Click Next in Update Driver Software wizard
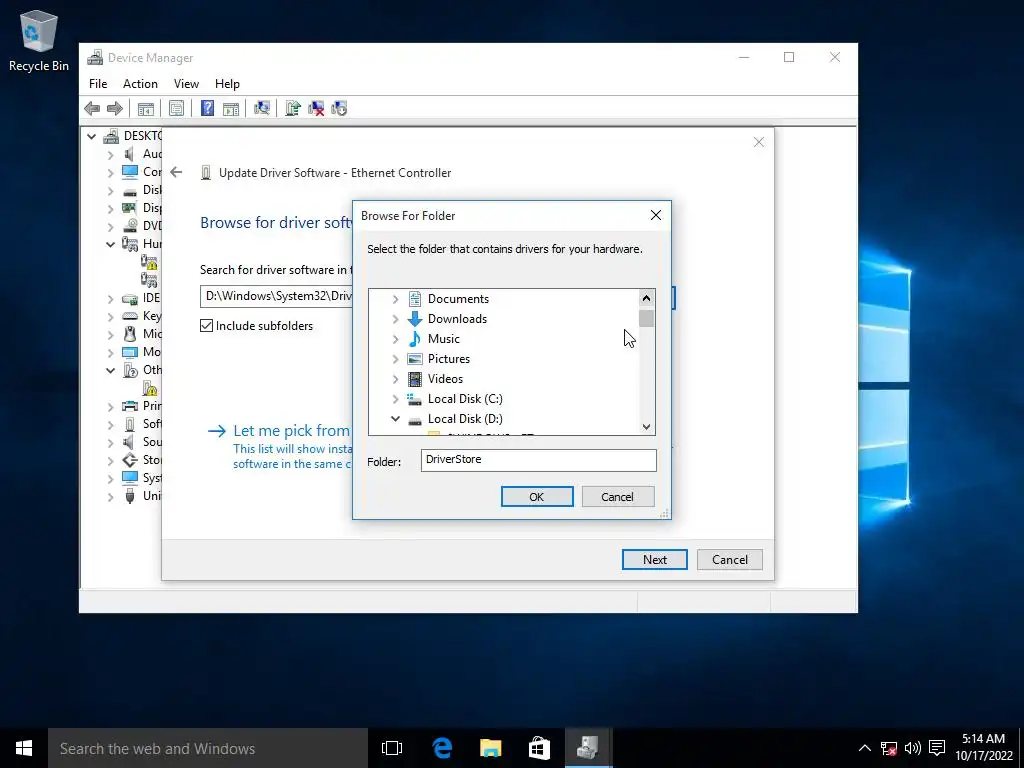The width and height of the screenshot is (1024, 768). (654, 559)
